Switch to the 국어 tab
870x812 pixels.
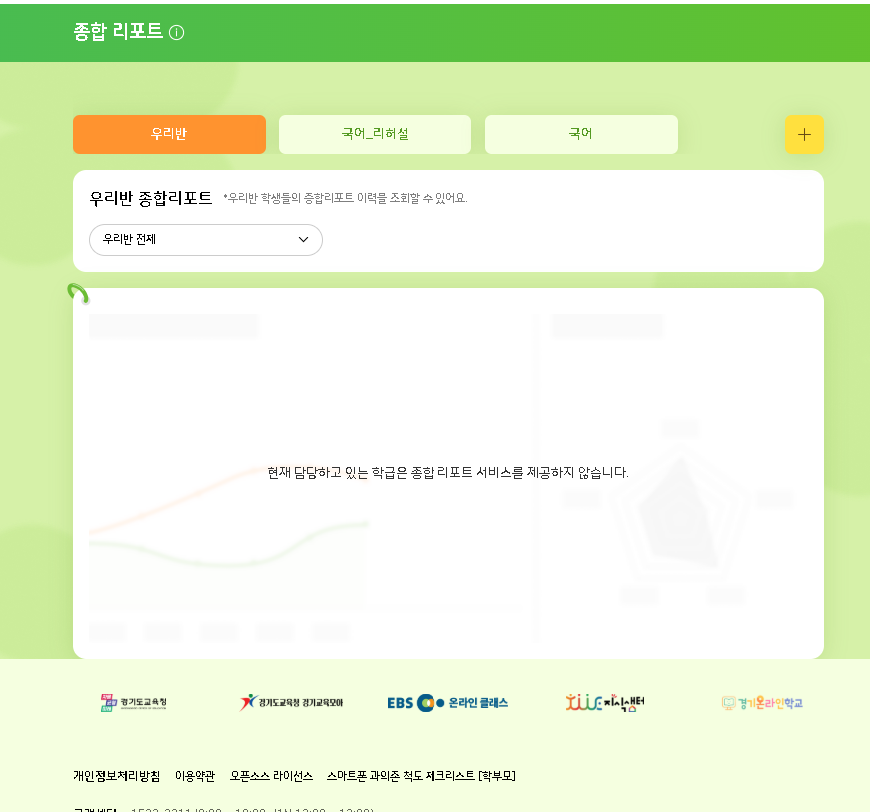click(x=581, y=134)
